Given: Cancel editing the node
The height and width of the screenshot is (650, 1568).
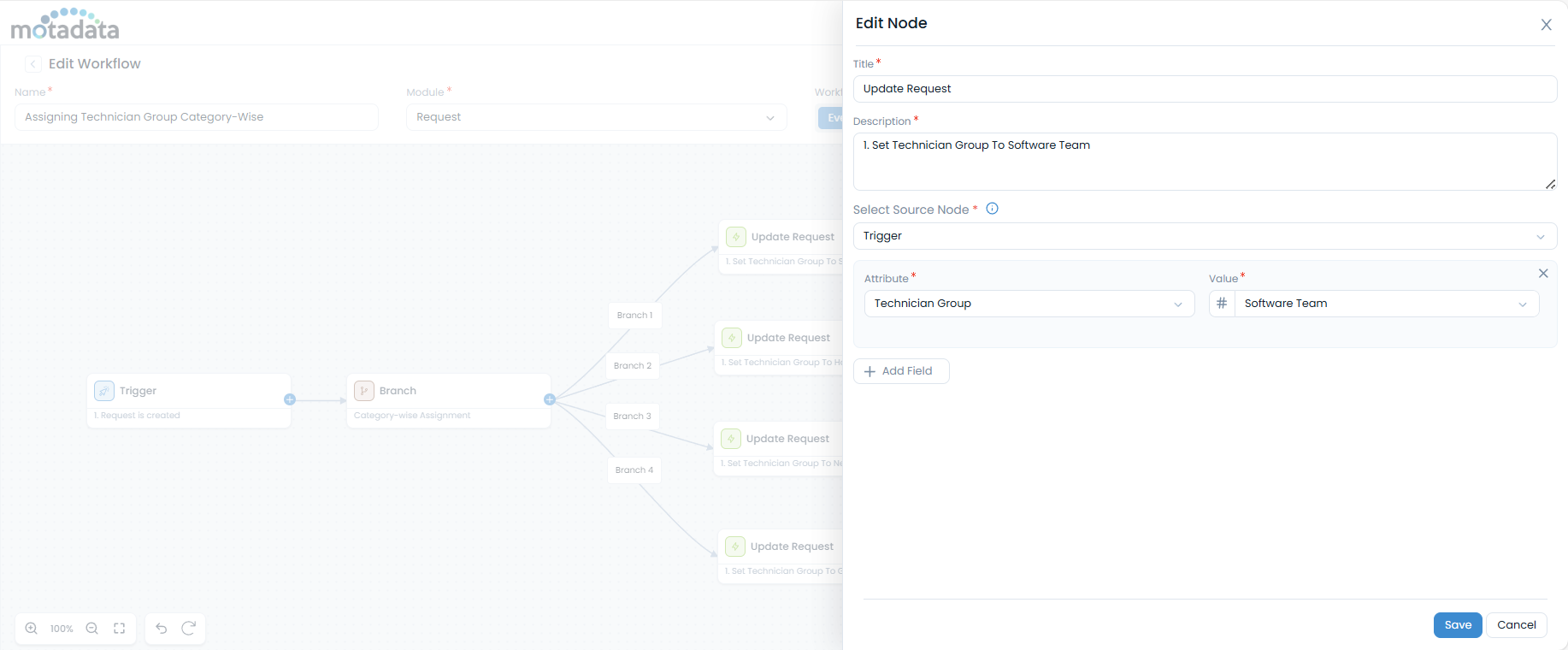Looking at the screenshot, I should pyautogui.click(x=1517, y=625).
